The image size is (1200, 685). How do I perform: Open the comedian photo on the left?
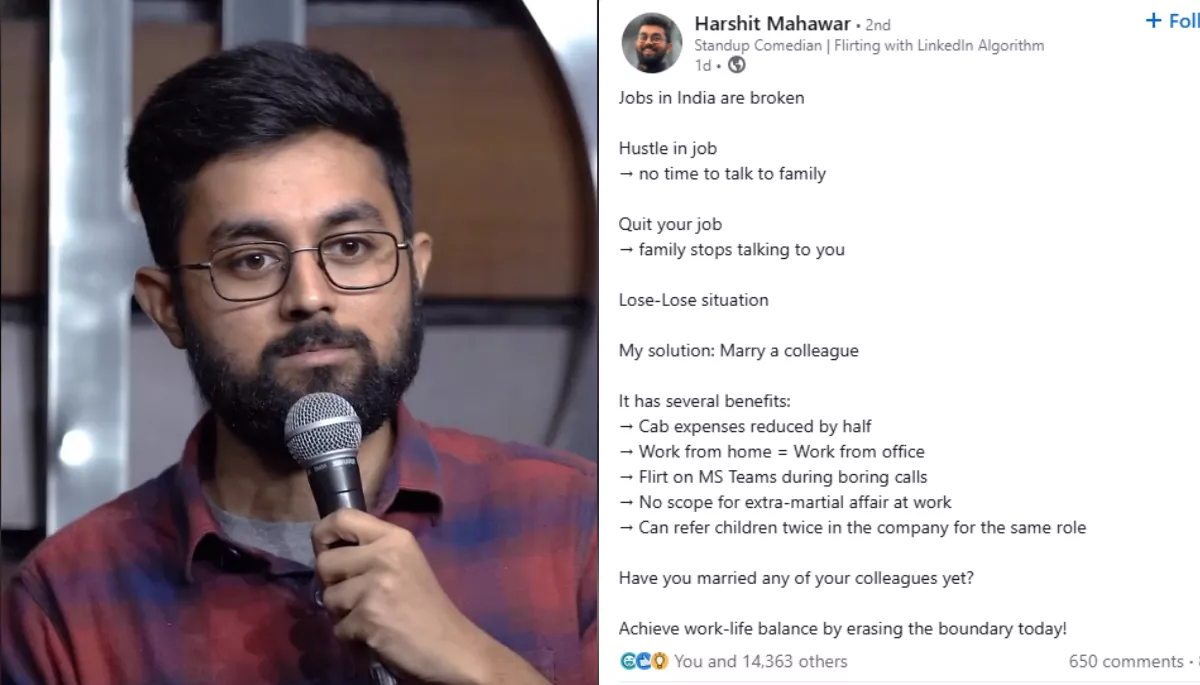pyautogui.click(x=298, y=342)
